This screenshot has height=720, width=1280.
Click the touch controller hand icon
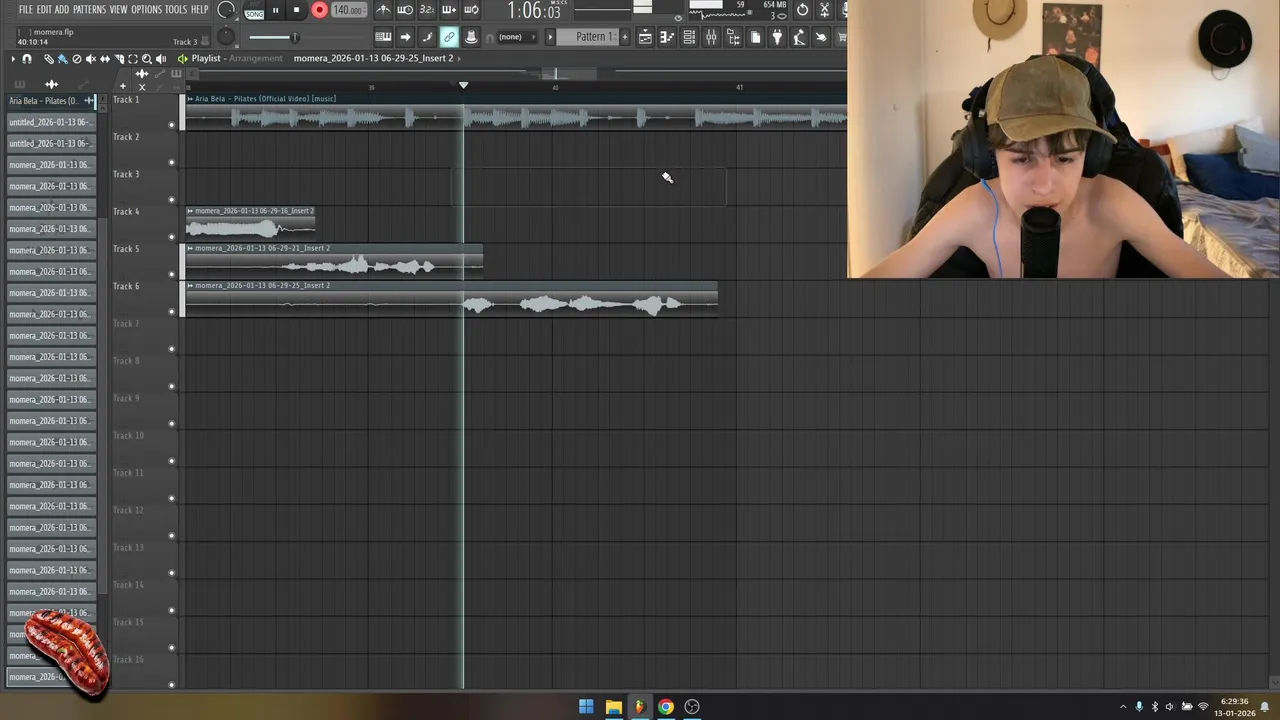(x=821, y=37)
